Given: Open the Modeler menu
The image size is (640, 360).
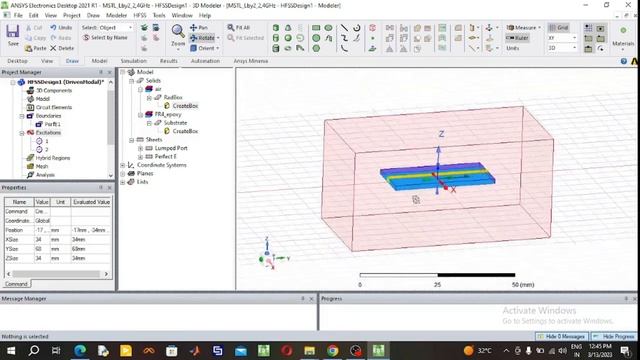Looking at the screenshot, I should tap(116, 15).
